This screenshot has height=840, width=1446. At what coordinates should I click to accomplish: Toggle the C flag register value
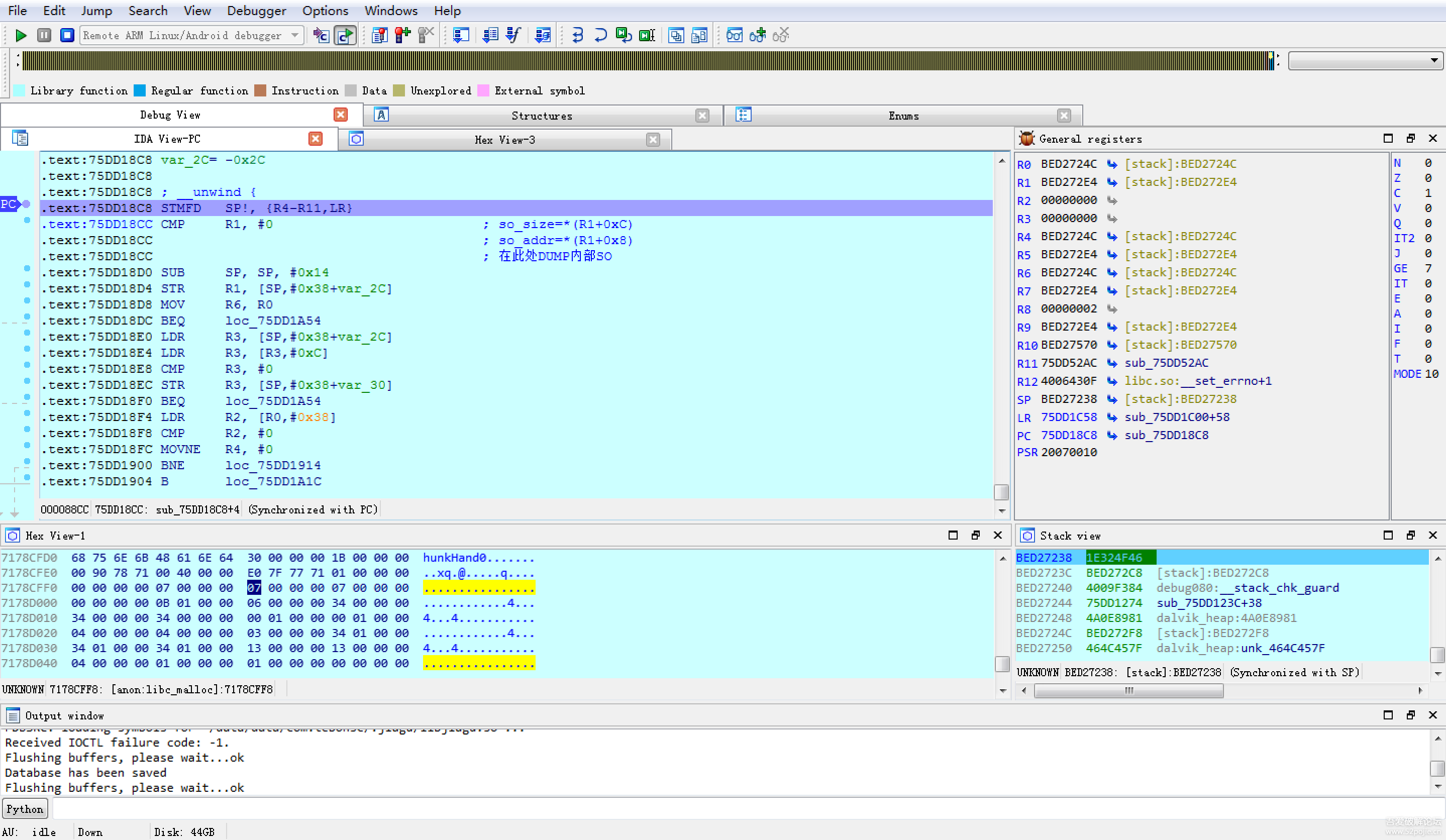(1427, 193)
